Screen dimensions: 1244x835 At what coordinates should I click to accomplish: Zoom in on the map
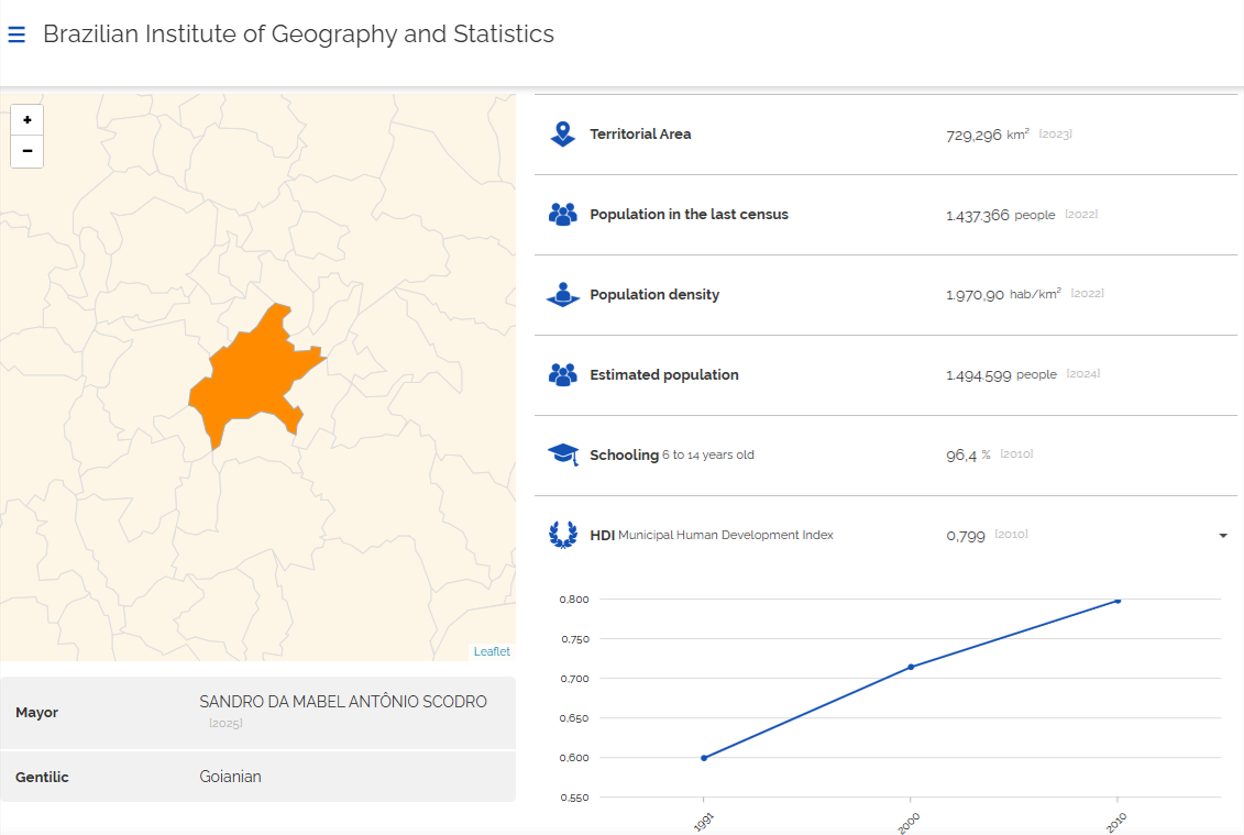coord(27,120)
